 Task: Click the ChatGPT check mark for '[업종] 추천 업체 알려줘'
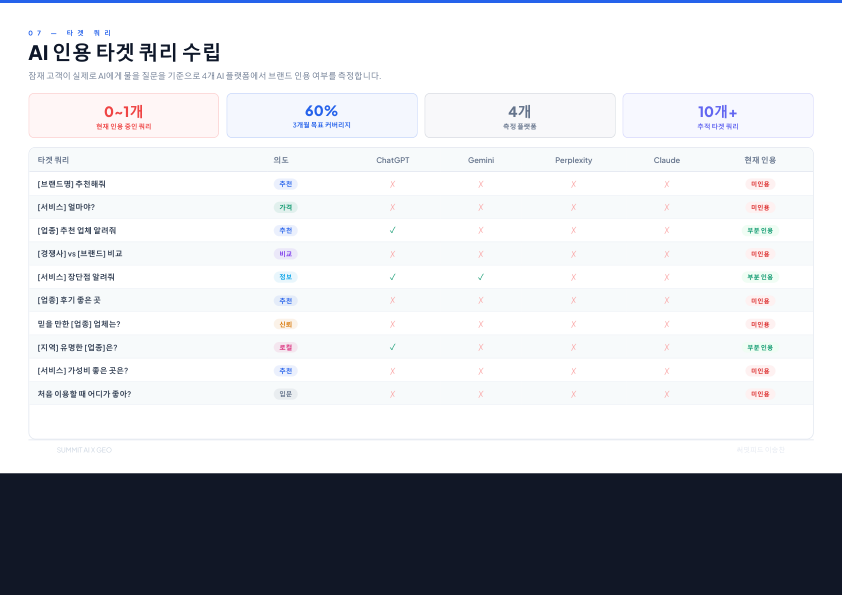pyautogui.click(x=393, y=230)
